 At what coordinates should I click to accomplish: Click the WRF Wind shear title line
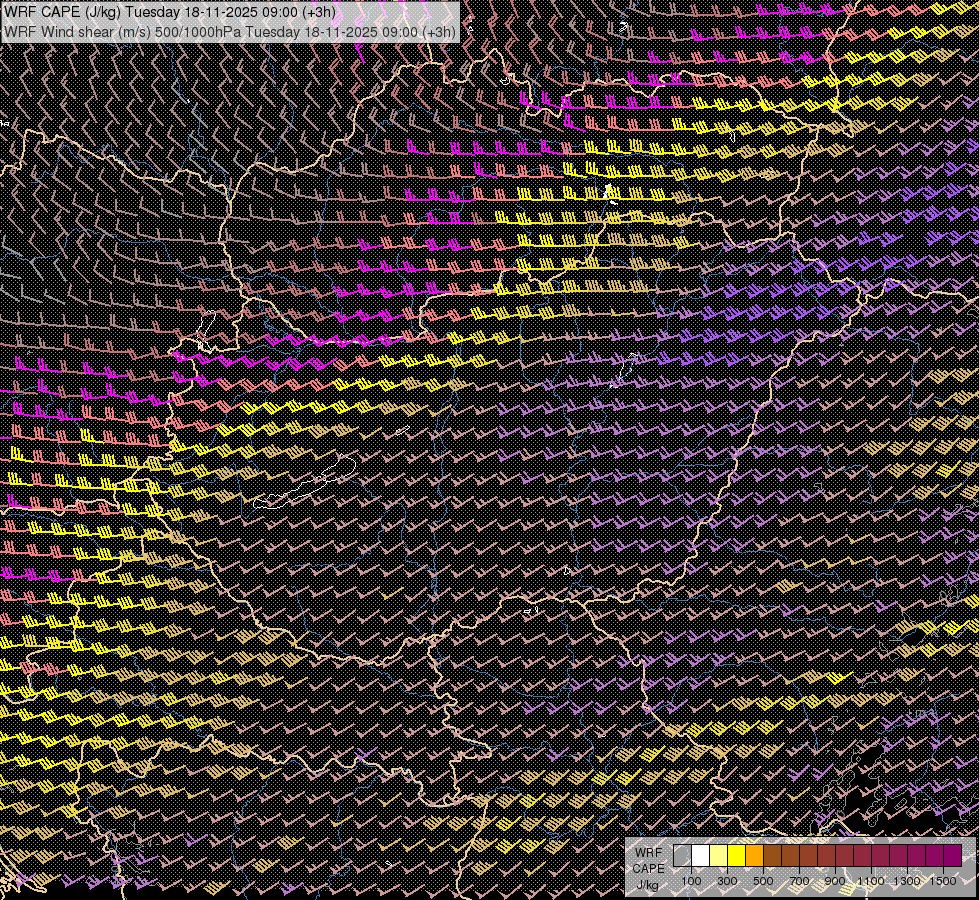(230, 31)
